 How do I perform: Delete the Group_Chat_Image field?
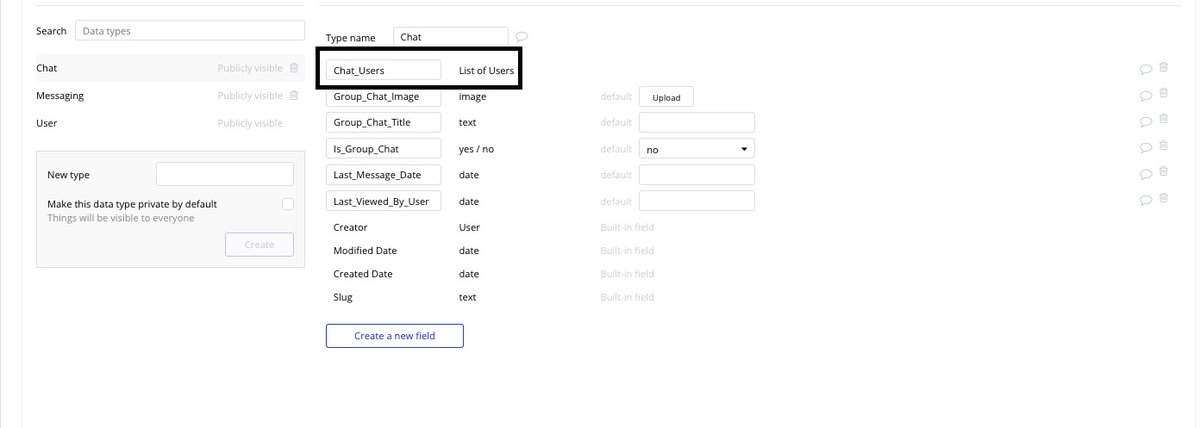(x=1163, y=95)
